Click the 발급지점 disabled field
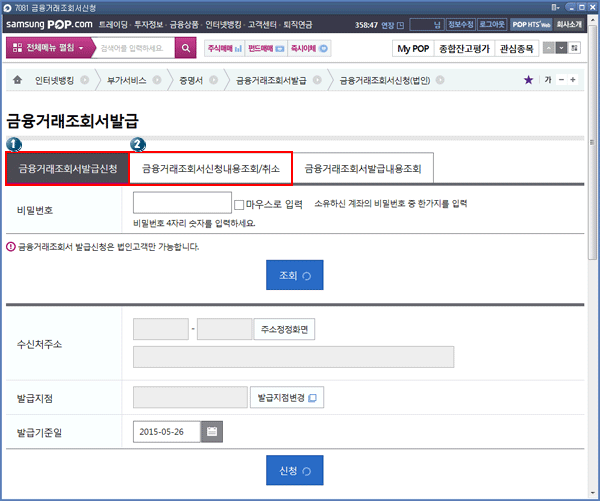The width and height of the screenshot is (600, 501). pyautogui.click(x=190, y=397)
